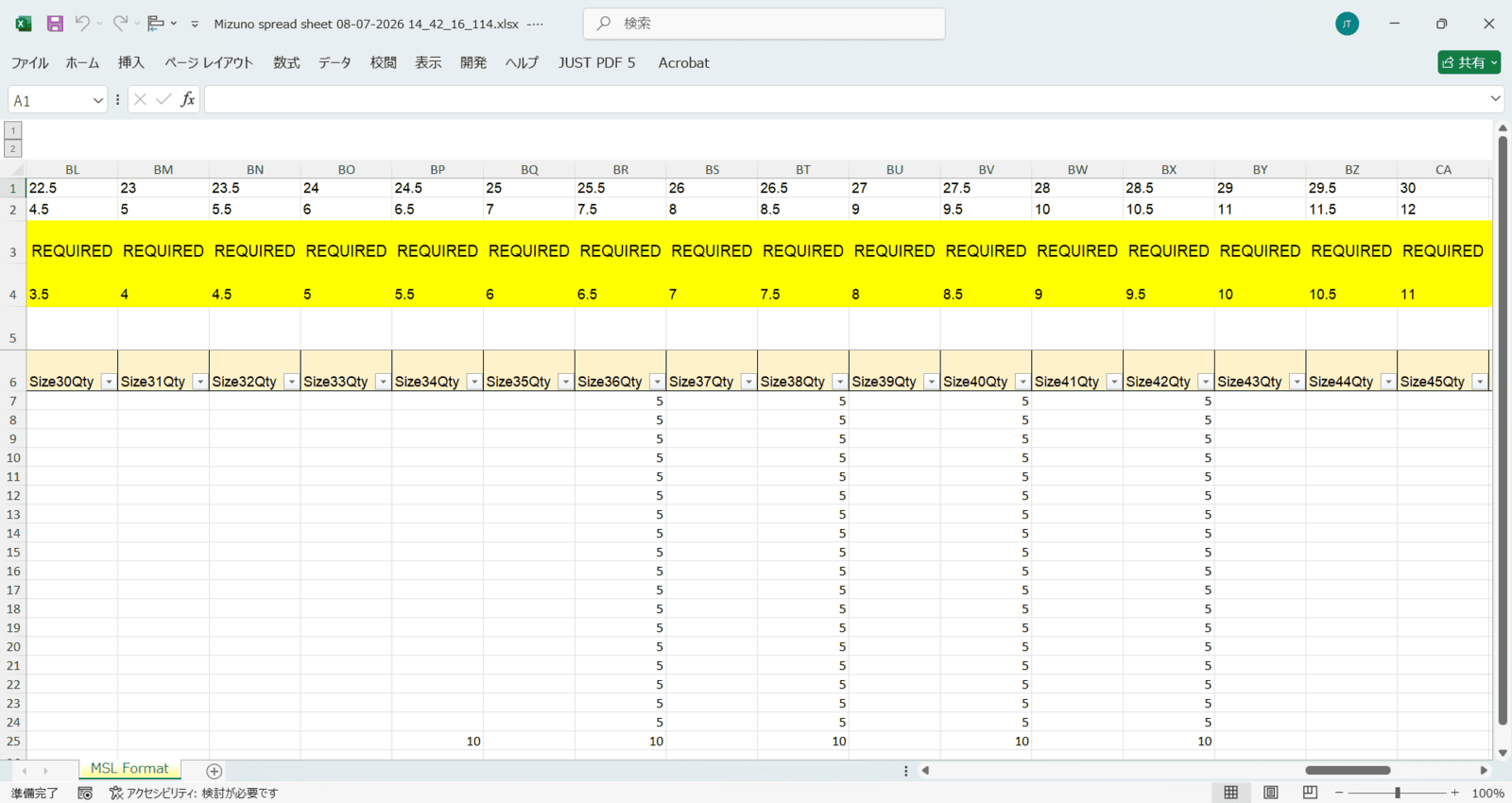Open Size38Qty filter dropdown
This screenshot has height=803, width=1512.
point(840,382)
